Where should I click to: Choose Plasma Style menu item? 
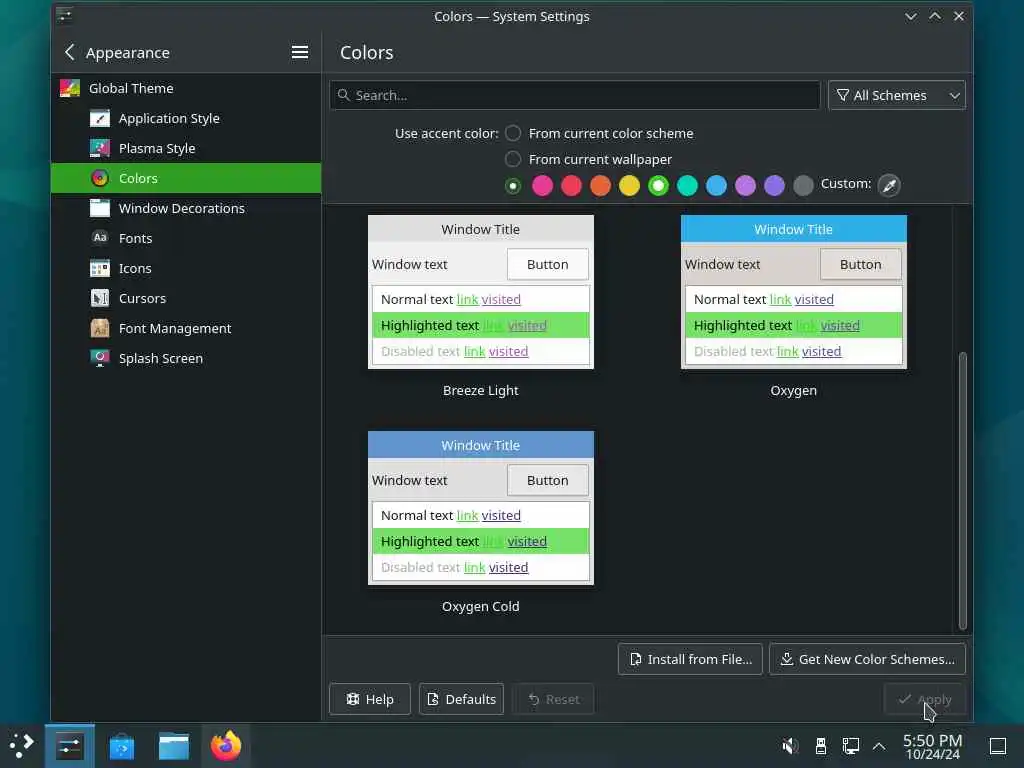click(185, 148)
